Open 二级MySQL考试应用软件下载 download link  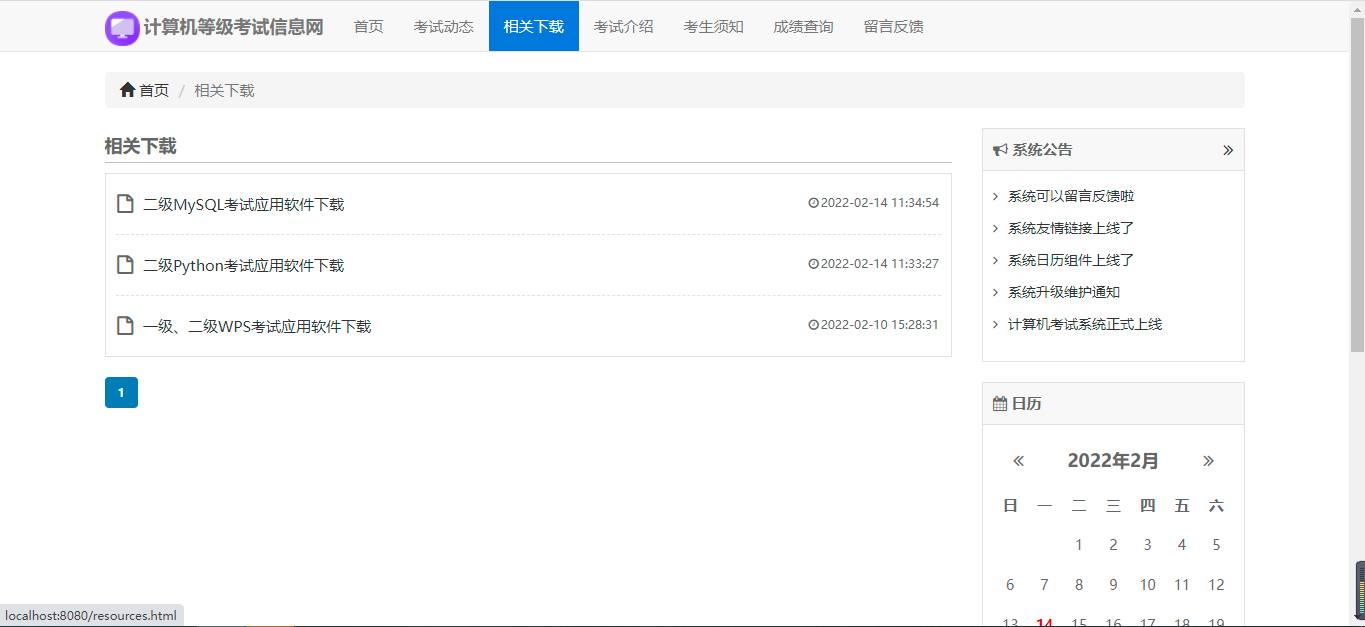244,205
